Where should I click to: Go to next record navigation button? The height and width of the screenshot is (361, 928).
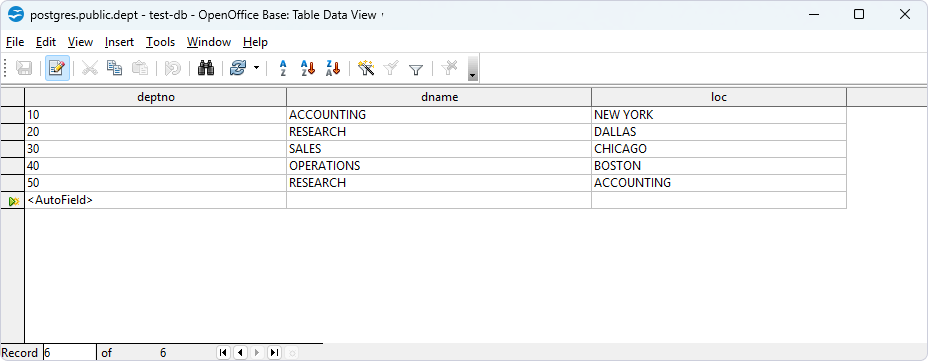point(257,353)
